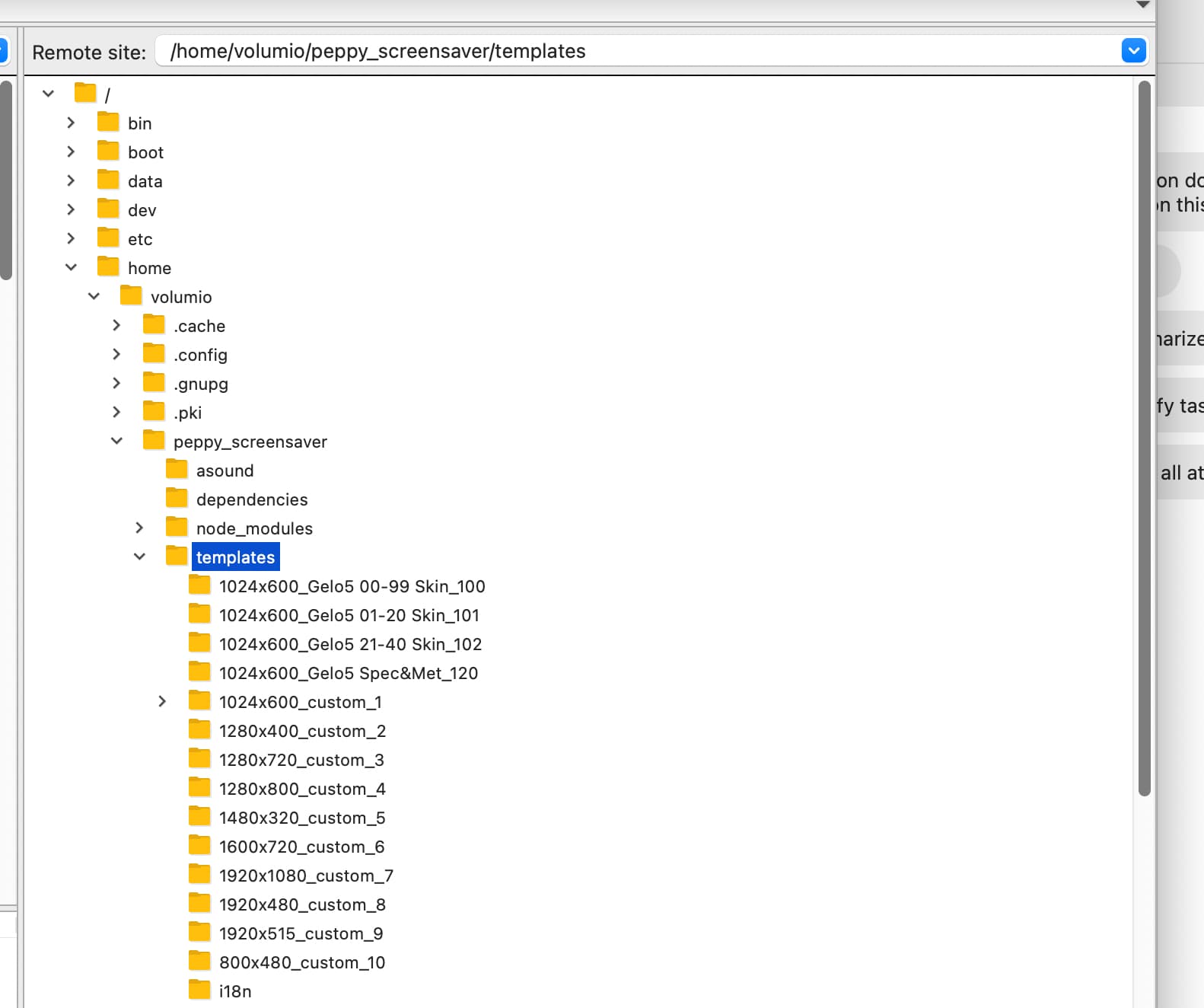Select the dependencies folder
The width and height of the screenshot is (1204, 1008).
[x=251, y=499]
